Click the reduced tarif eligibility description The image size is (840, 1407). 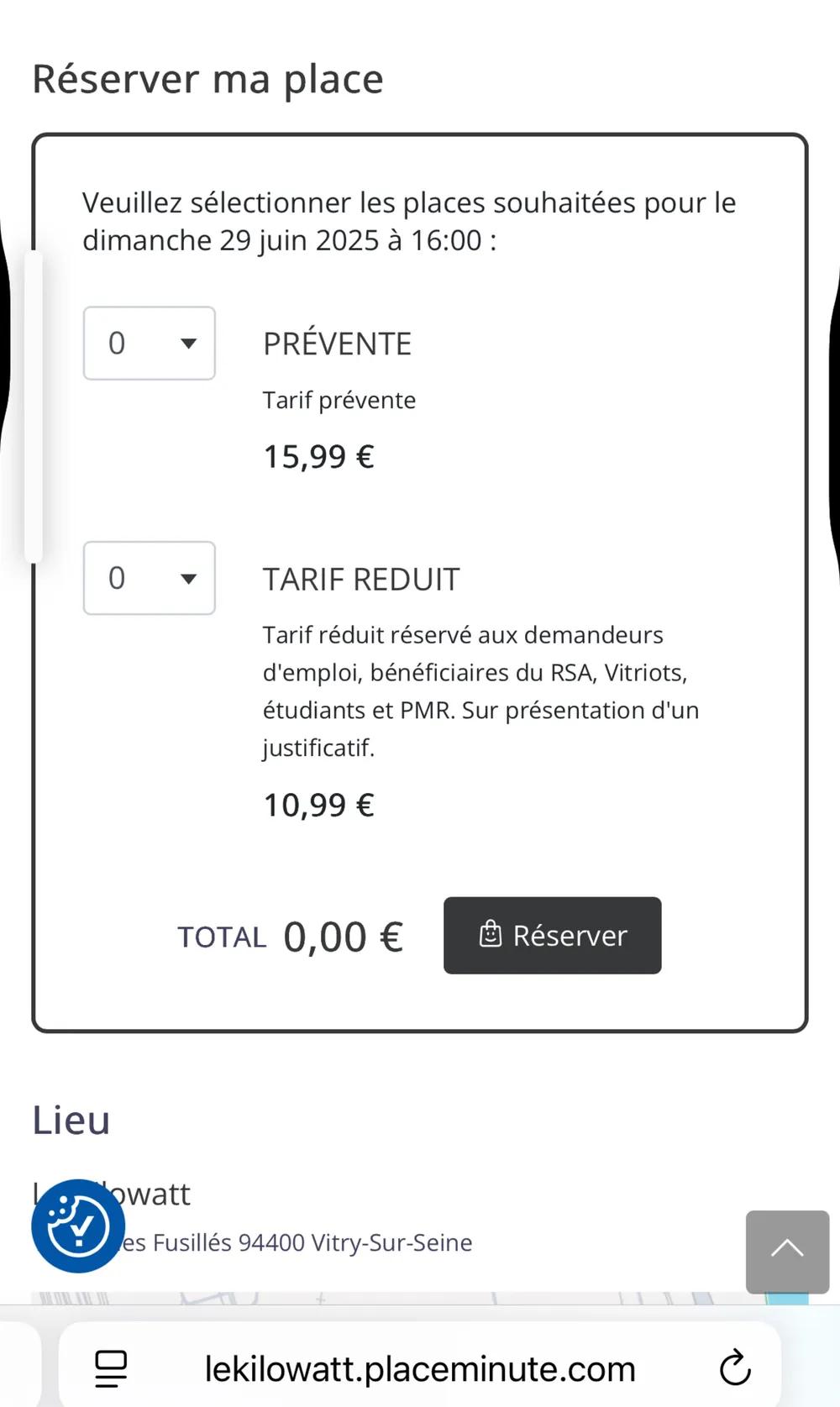pyautogui.click(x=479, y=690)
